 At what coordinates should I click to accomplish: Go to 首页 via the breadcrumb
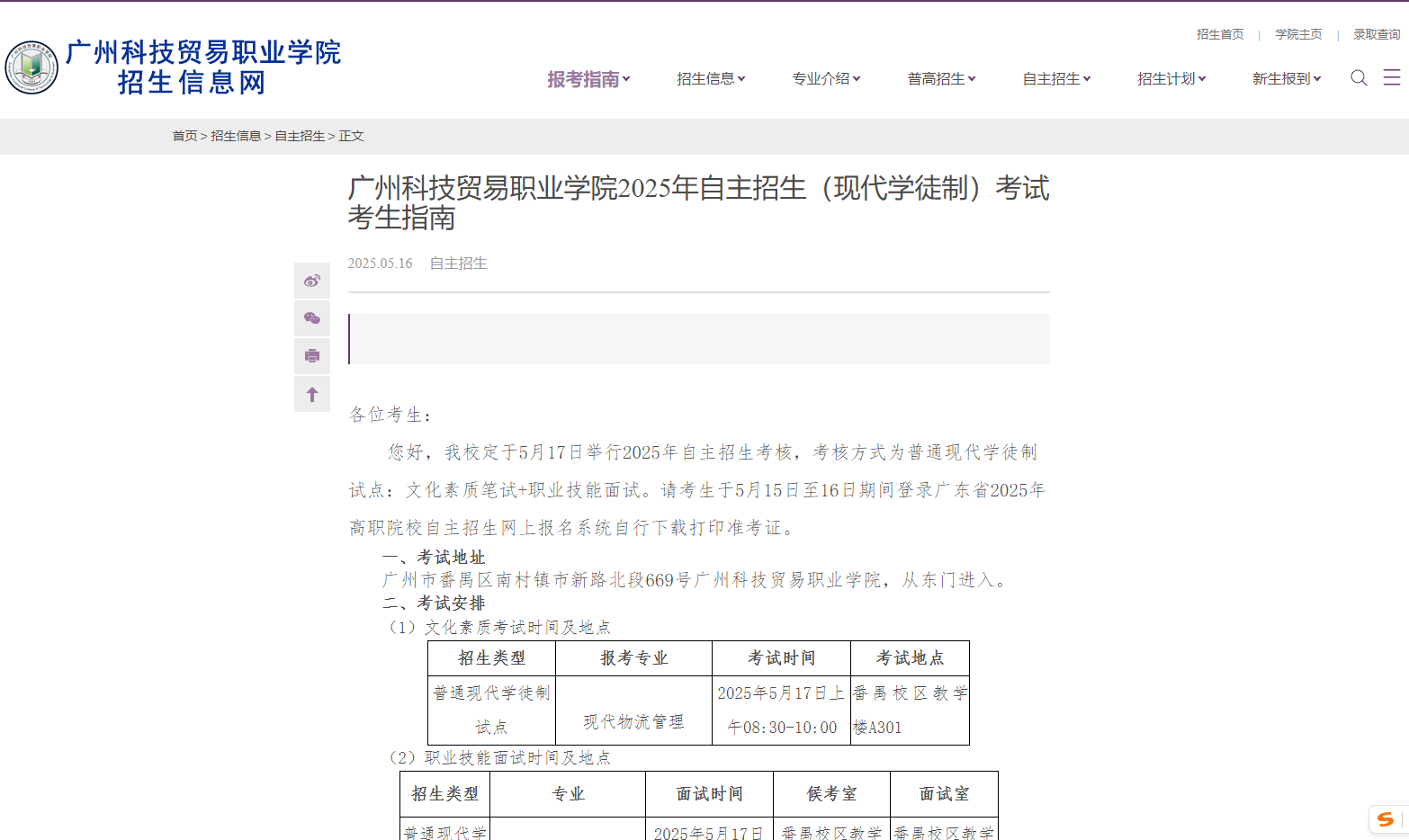184,136
